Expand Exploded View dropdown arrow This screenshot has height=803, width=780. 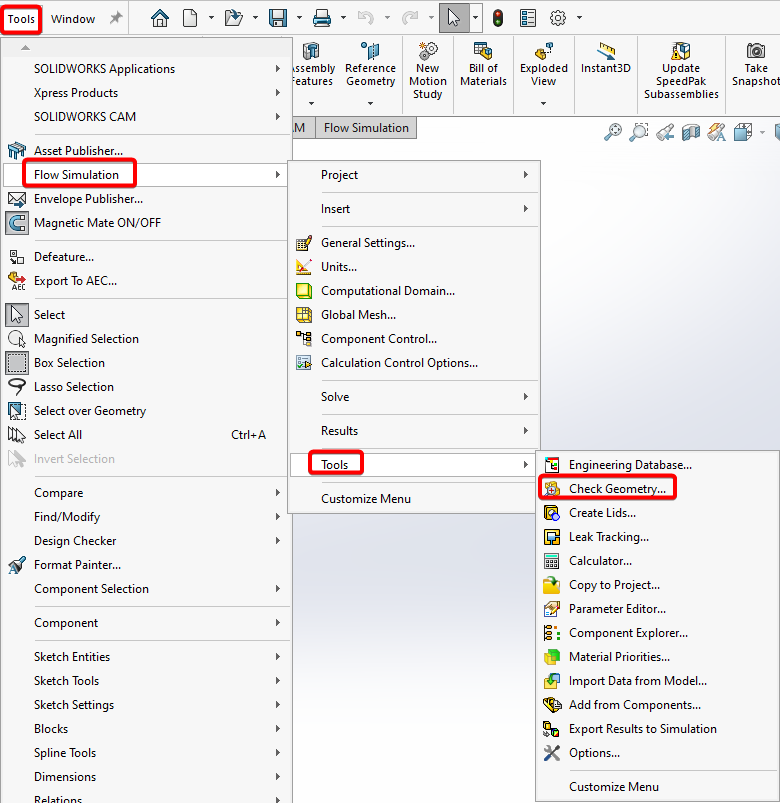(x=543, y=103)
